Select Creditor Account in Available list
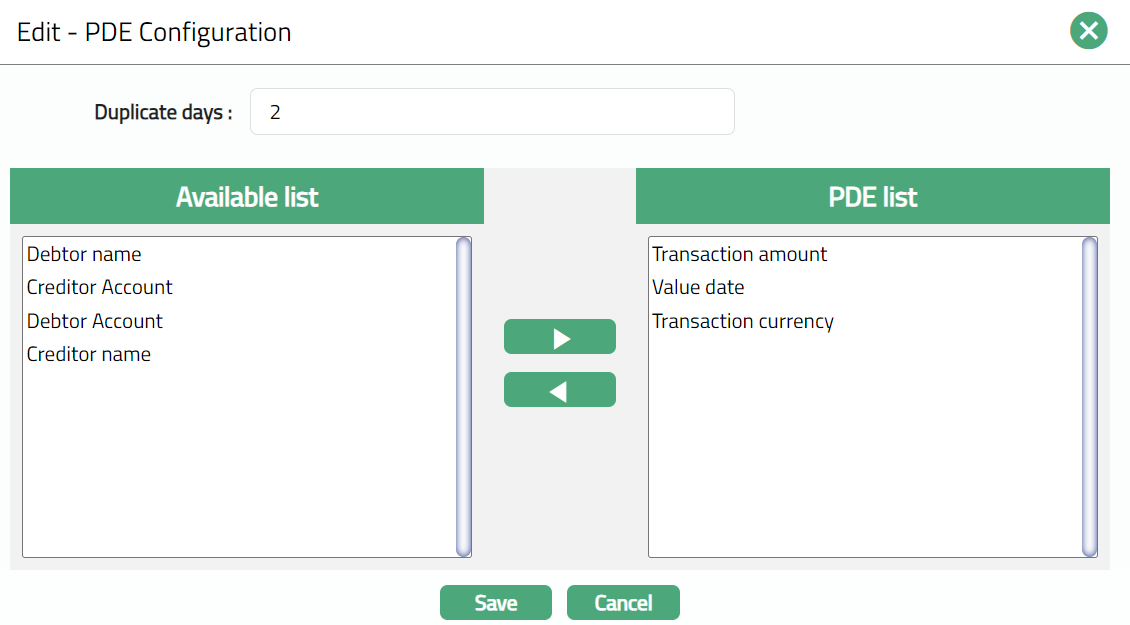This screenshot has height=625, width=1130. [x=100, y=287]
